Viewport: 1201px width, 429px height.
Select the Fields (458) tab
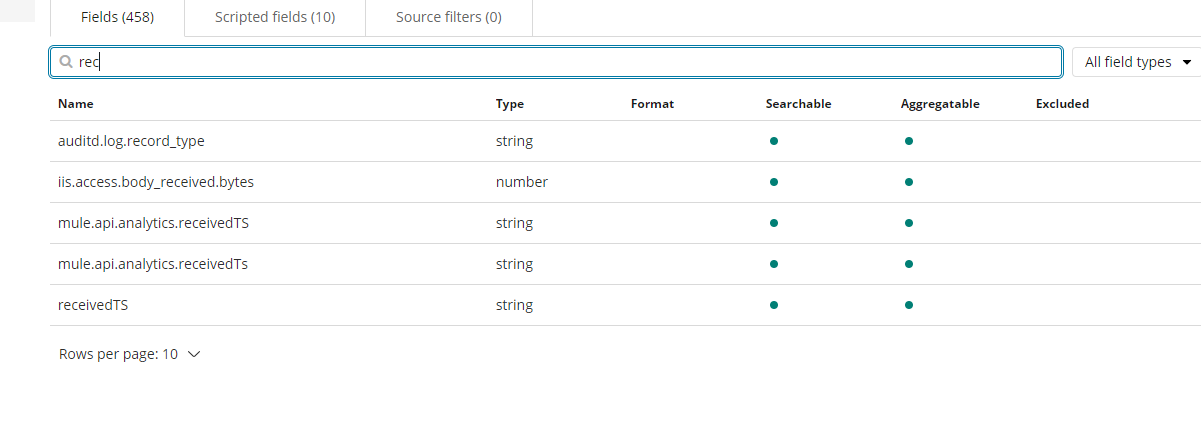click(117, 17)
